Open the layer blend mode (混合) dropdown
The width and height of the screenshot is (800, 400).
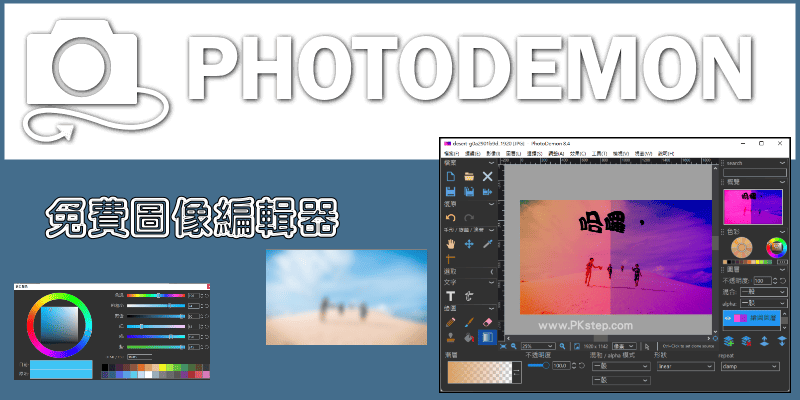[763, 292]
